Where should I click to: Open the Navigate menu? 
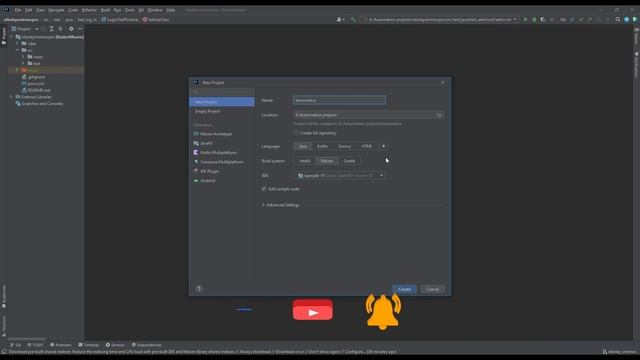(56, 10)
